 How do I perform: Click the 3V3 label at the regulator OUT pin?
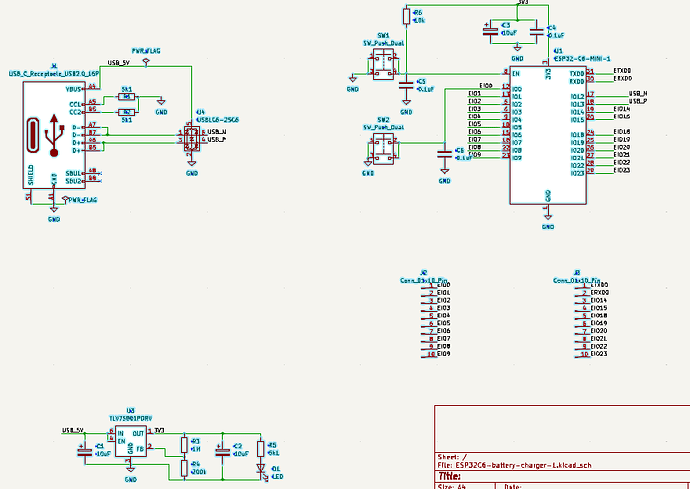159,430
